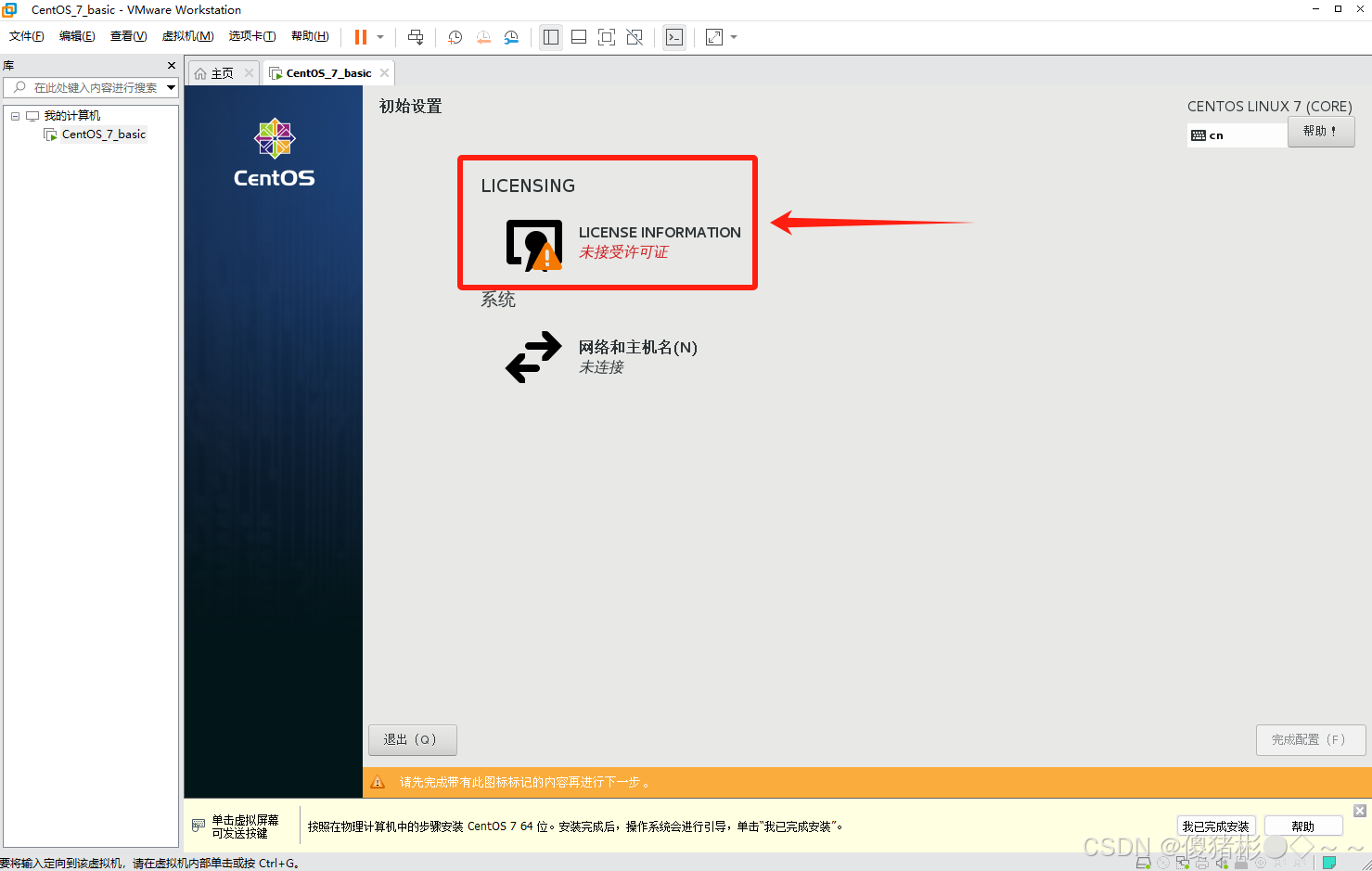The width and height of the screenshot is (1372, 871).
Task: Revert to snapshot using the orange clock icon
Action: click(483, 37)
